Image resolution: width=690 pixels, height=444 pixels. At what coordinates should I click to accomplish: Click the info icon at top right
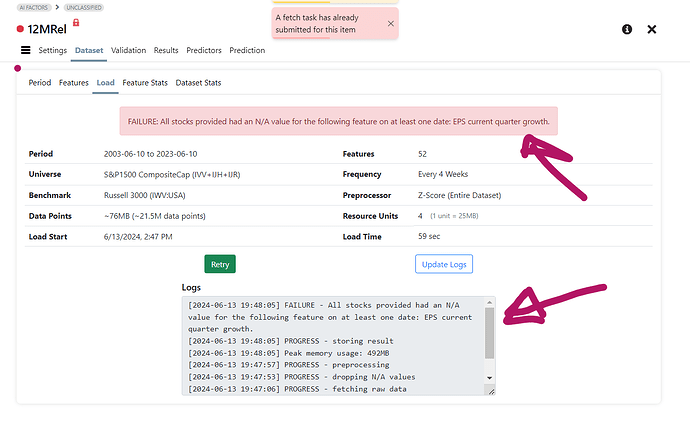pyautogui.click(x=627, y=30)
